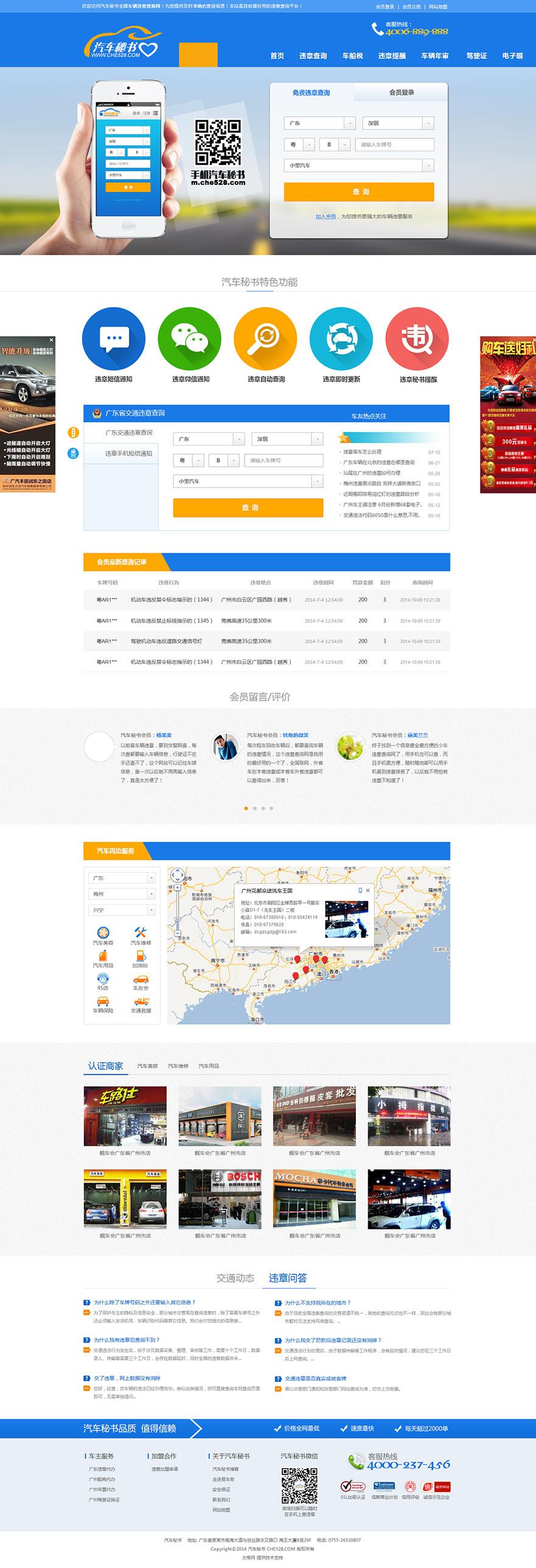The width and height of the screenshot is (536, 1568).
Task: Switch to the 会员登录 tab
Action: point(402,92)
